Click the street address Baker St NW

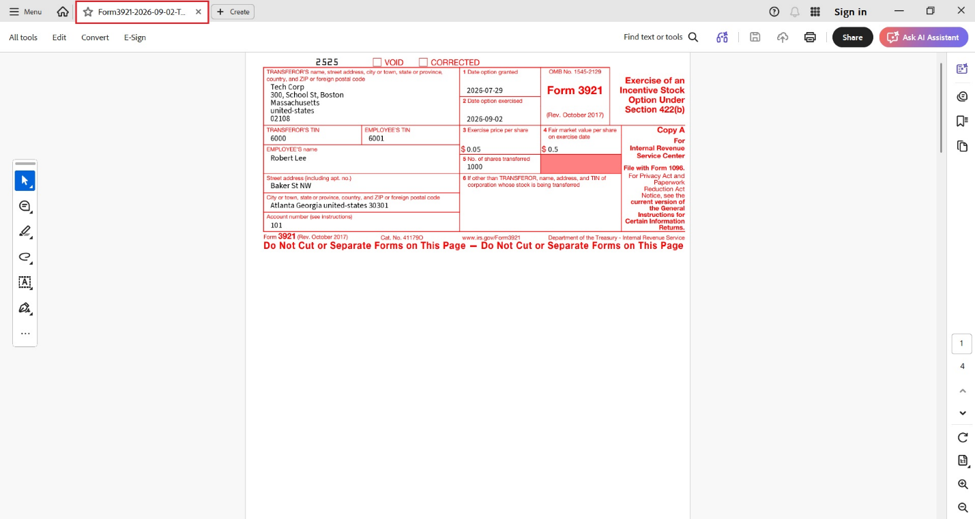coord(290,186)
